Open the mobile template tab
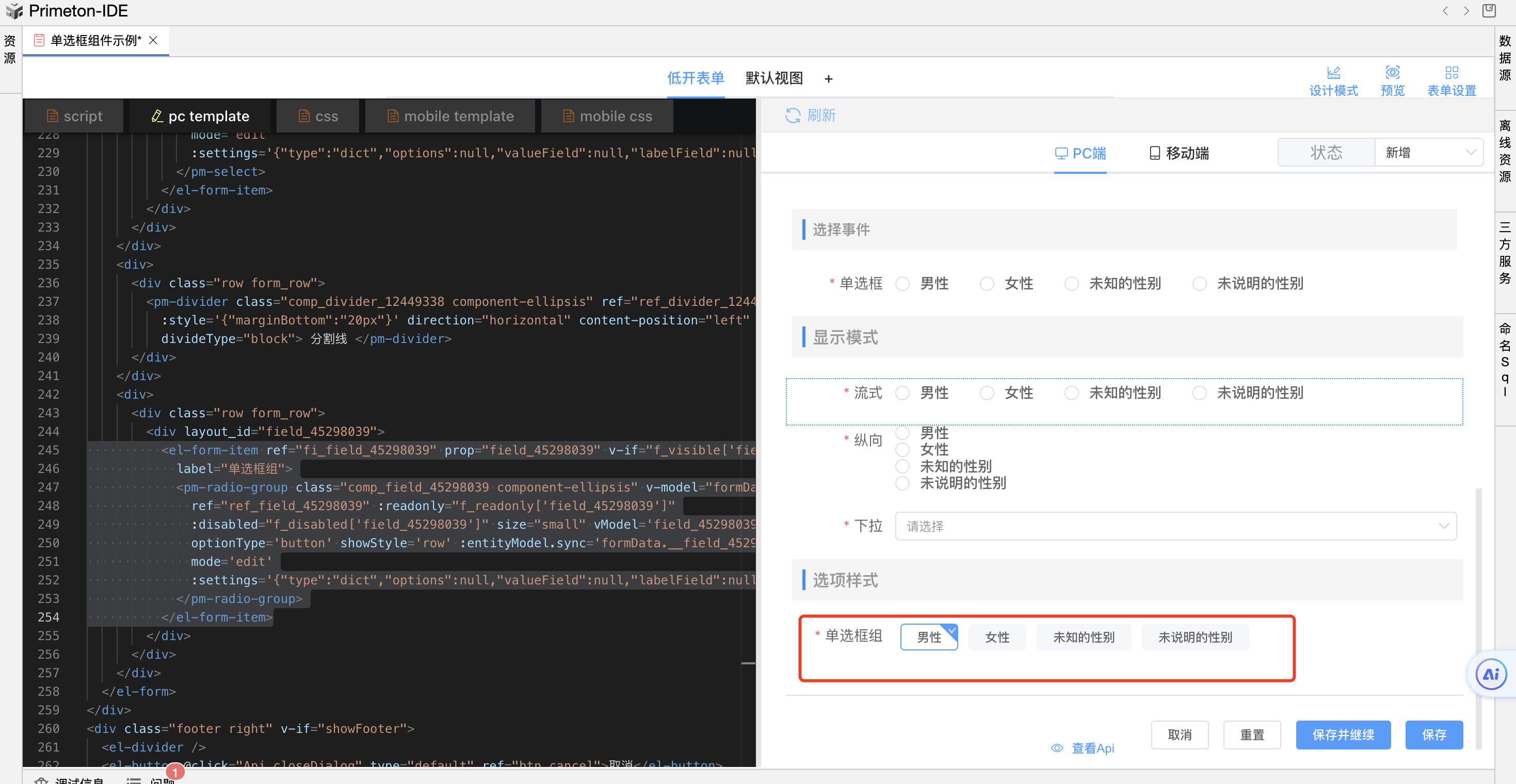Image resolution: width=1516 pixels, height=784 pixels. [x=450, y=116]
